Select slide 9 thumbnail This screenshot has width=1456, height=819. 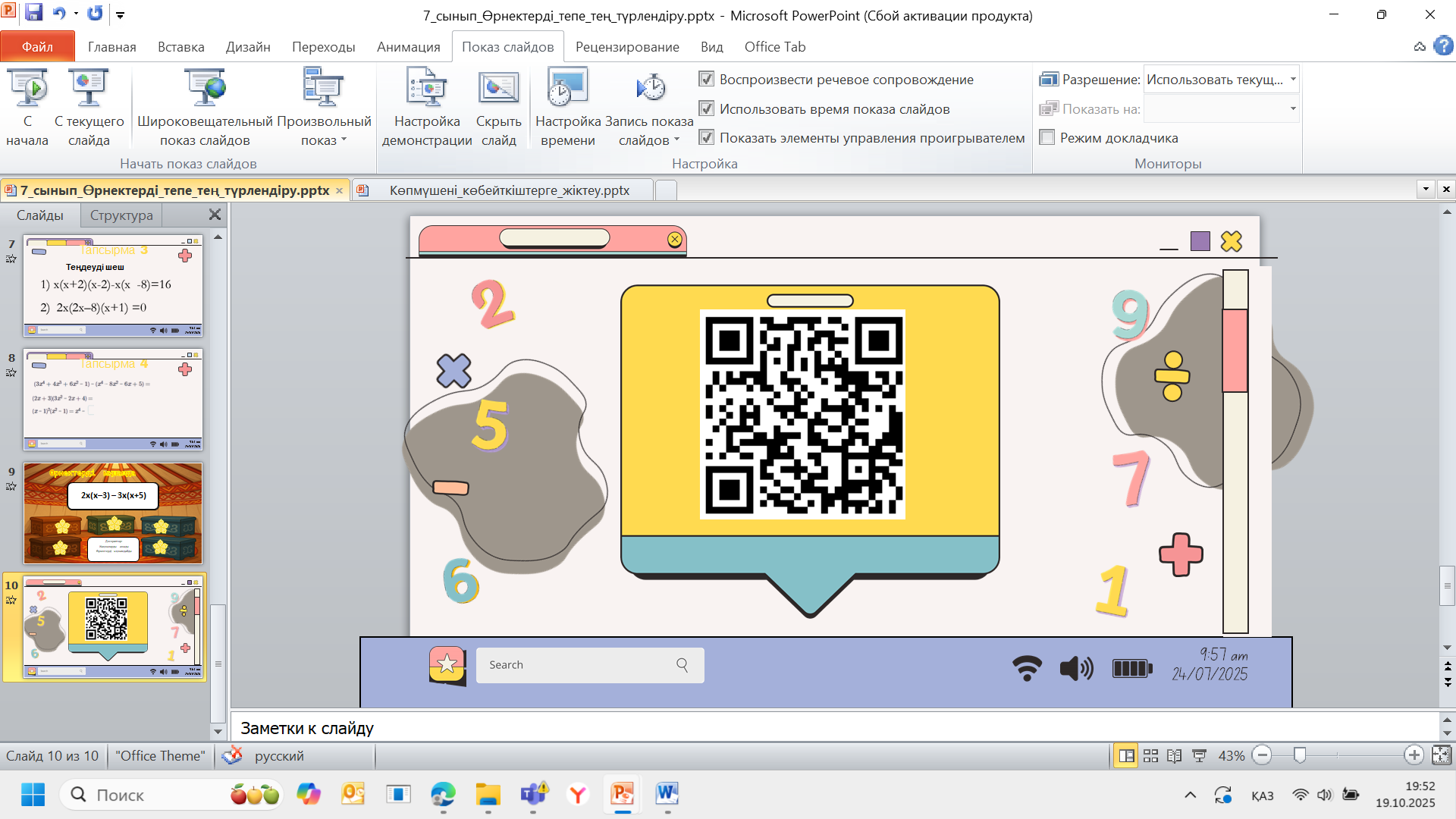click(x=113, y=513)
